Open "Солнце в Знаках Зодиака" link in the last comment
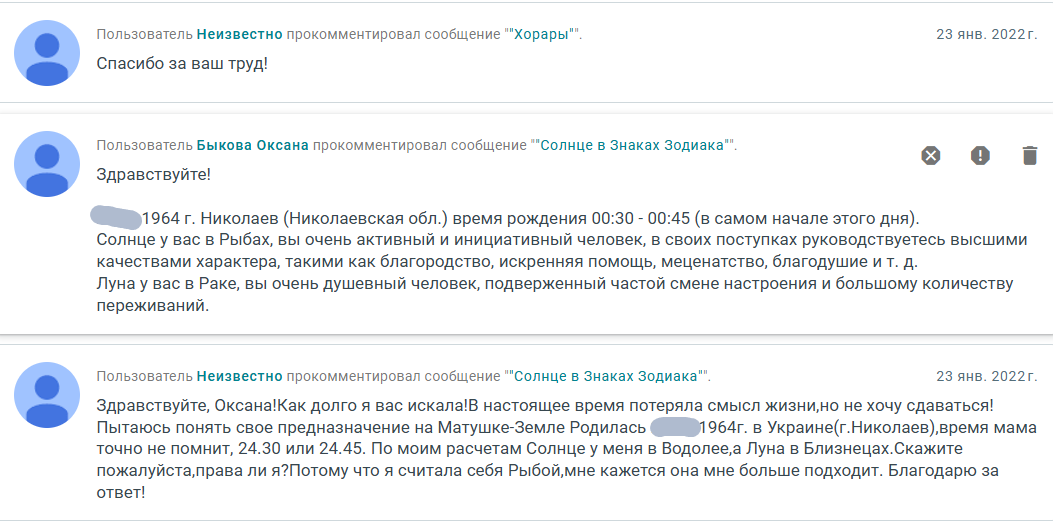The height and width of the screenshot is (525, 1053). (x=606, y=377)
